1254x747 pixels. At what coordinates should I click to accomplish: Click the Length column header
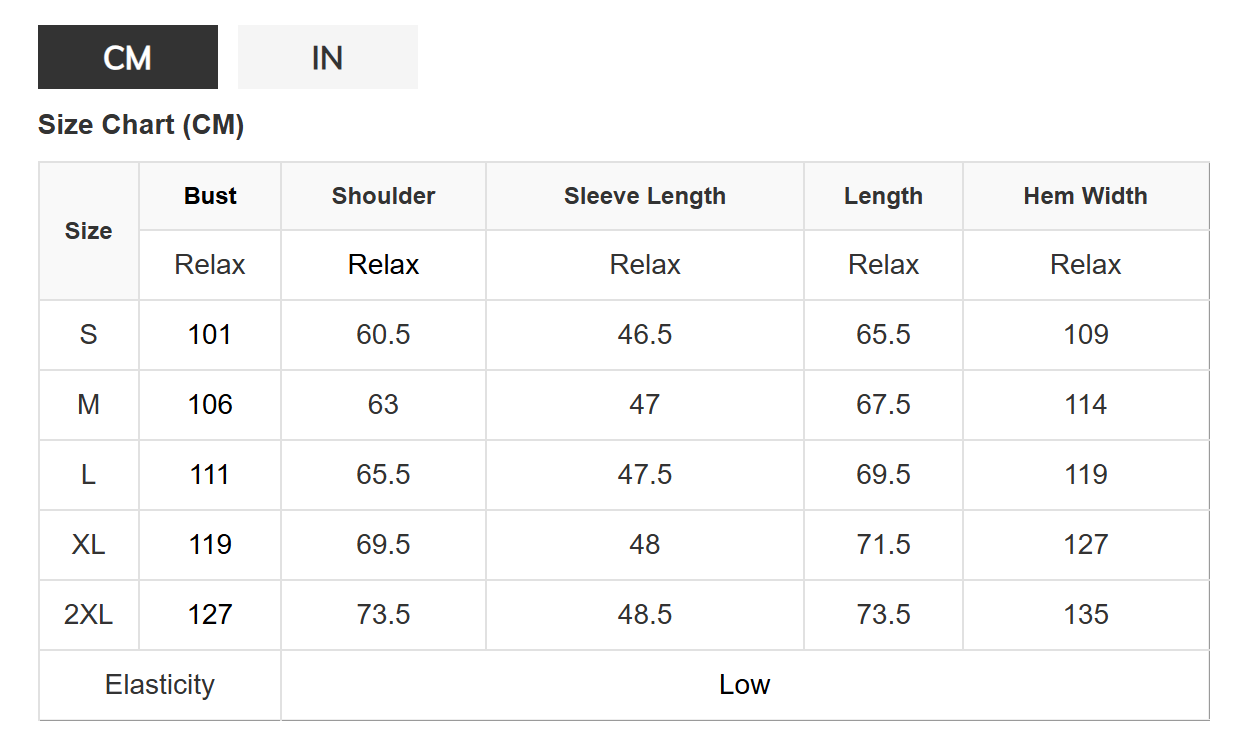[883, 196]
